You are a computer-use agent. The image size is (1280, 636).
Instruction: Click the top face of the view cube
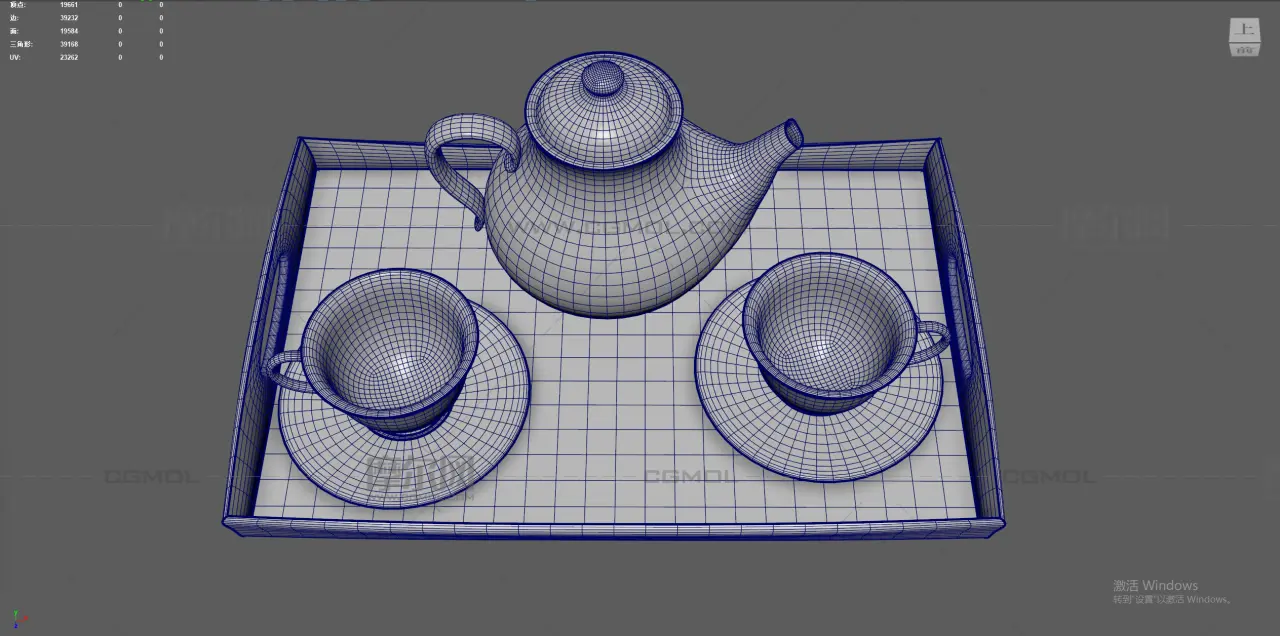tap(1244, 30)
